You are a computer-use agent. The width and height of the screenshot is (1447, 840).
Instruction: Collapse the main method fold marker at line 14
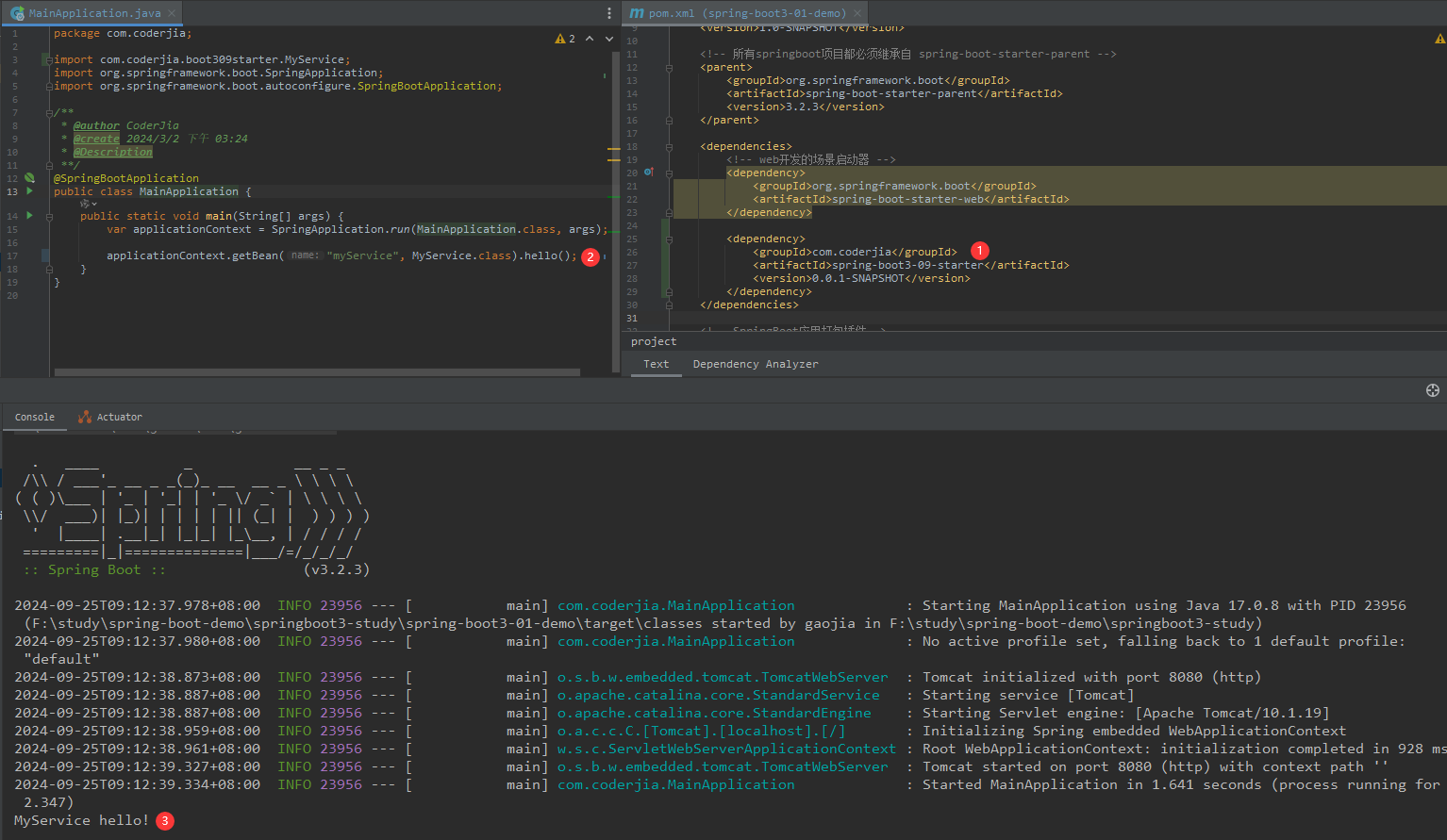[x=47, y=216]
